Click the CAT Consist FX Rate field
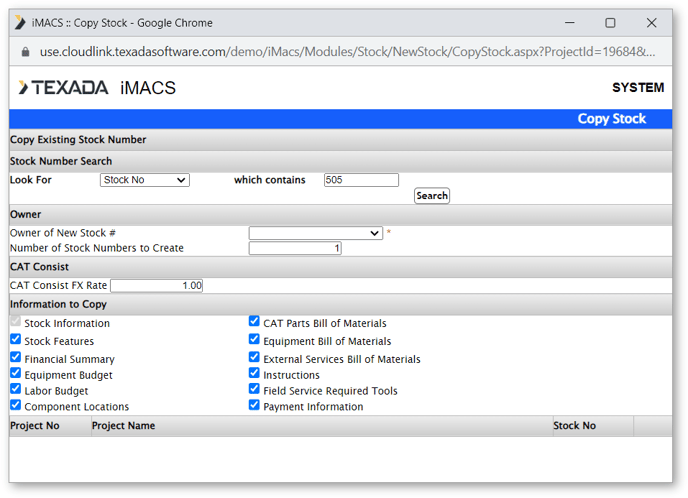Screen dimensions: 688x498 point(157,286)
